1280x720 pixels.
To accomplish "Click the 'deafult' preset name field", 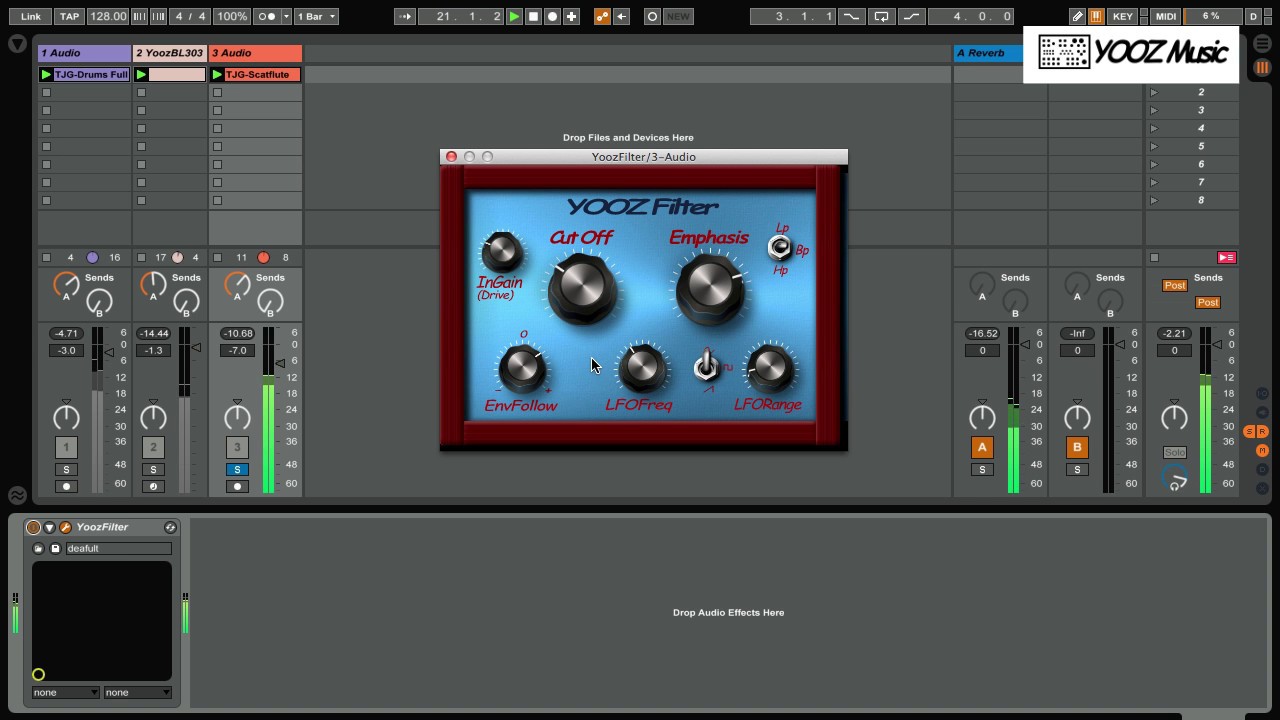I will point(118,548).
